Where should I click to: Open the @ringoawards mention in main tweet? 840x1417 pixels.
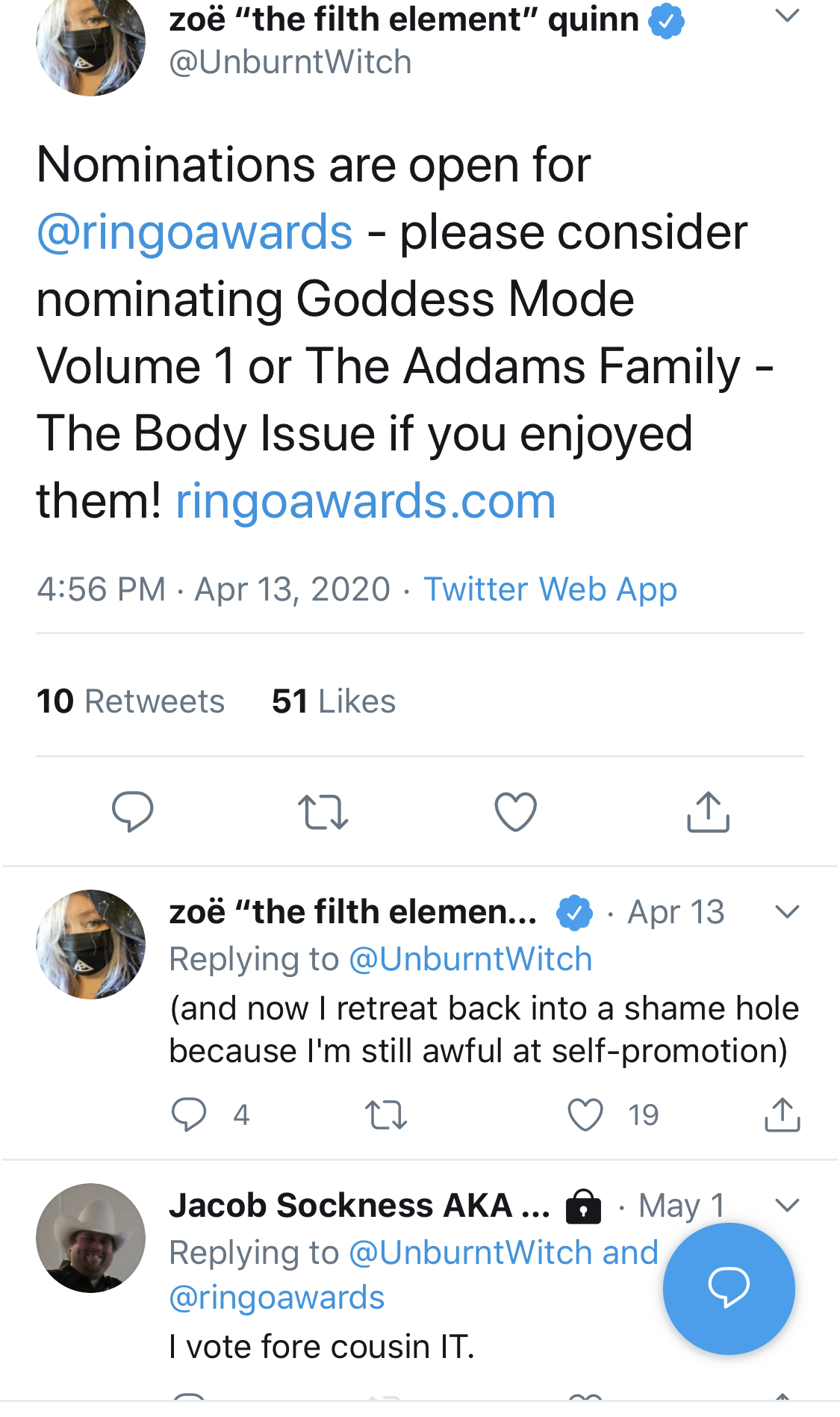195,232
